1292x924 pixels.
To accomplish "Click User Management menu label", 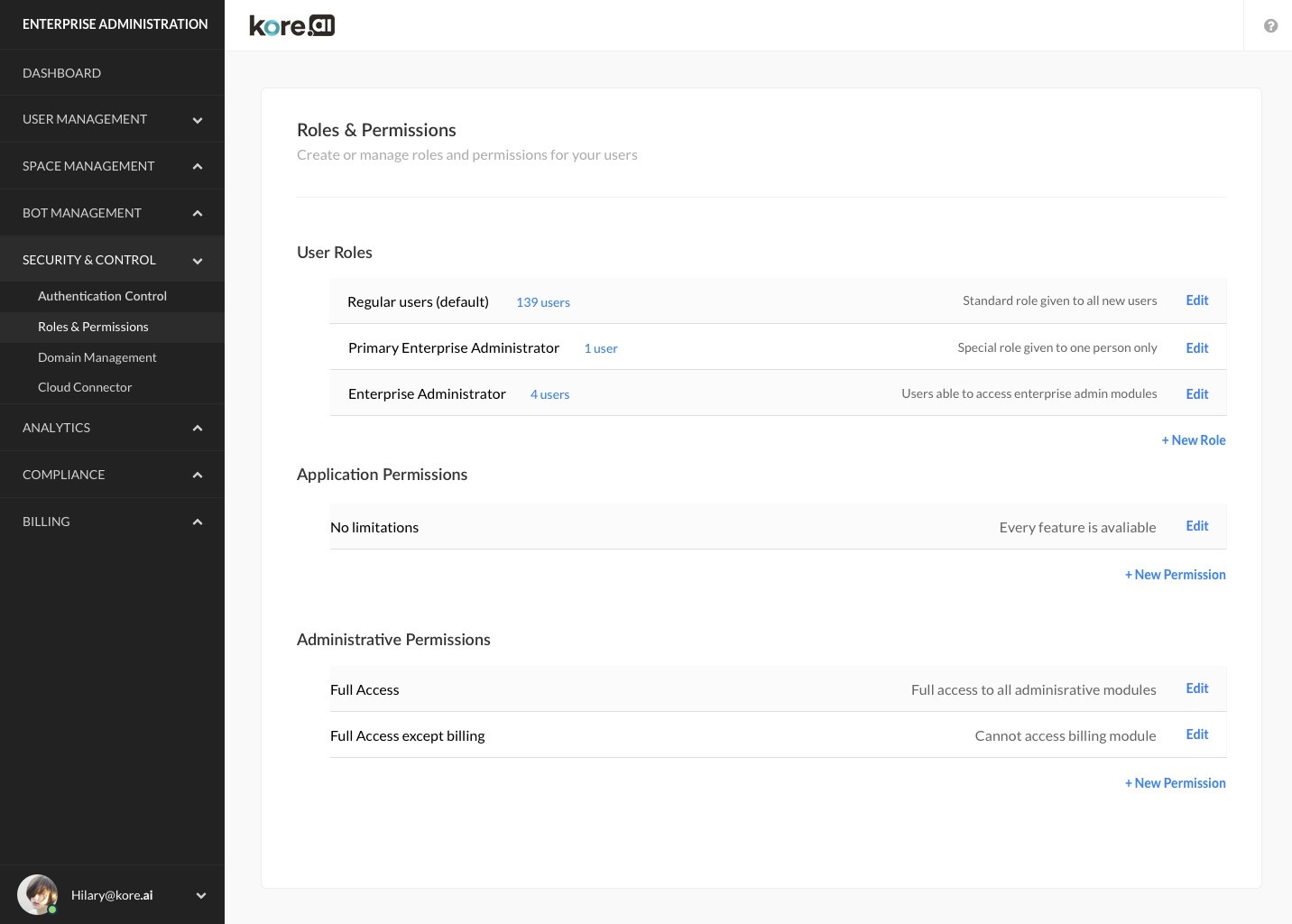I will point(85,119).
